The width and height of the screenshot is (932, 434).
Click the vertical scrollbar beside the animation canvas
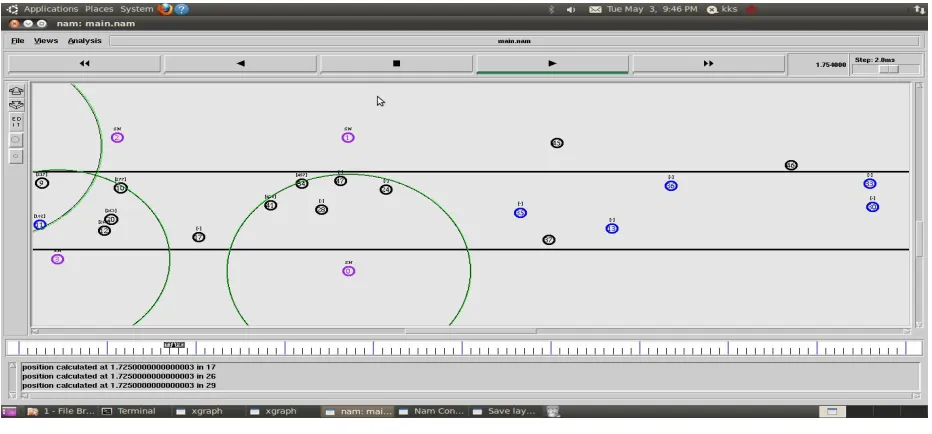click(919, 205)
